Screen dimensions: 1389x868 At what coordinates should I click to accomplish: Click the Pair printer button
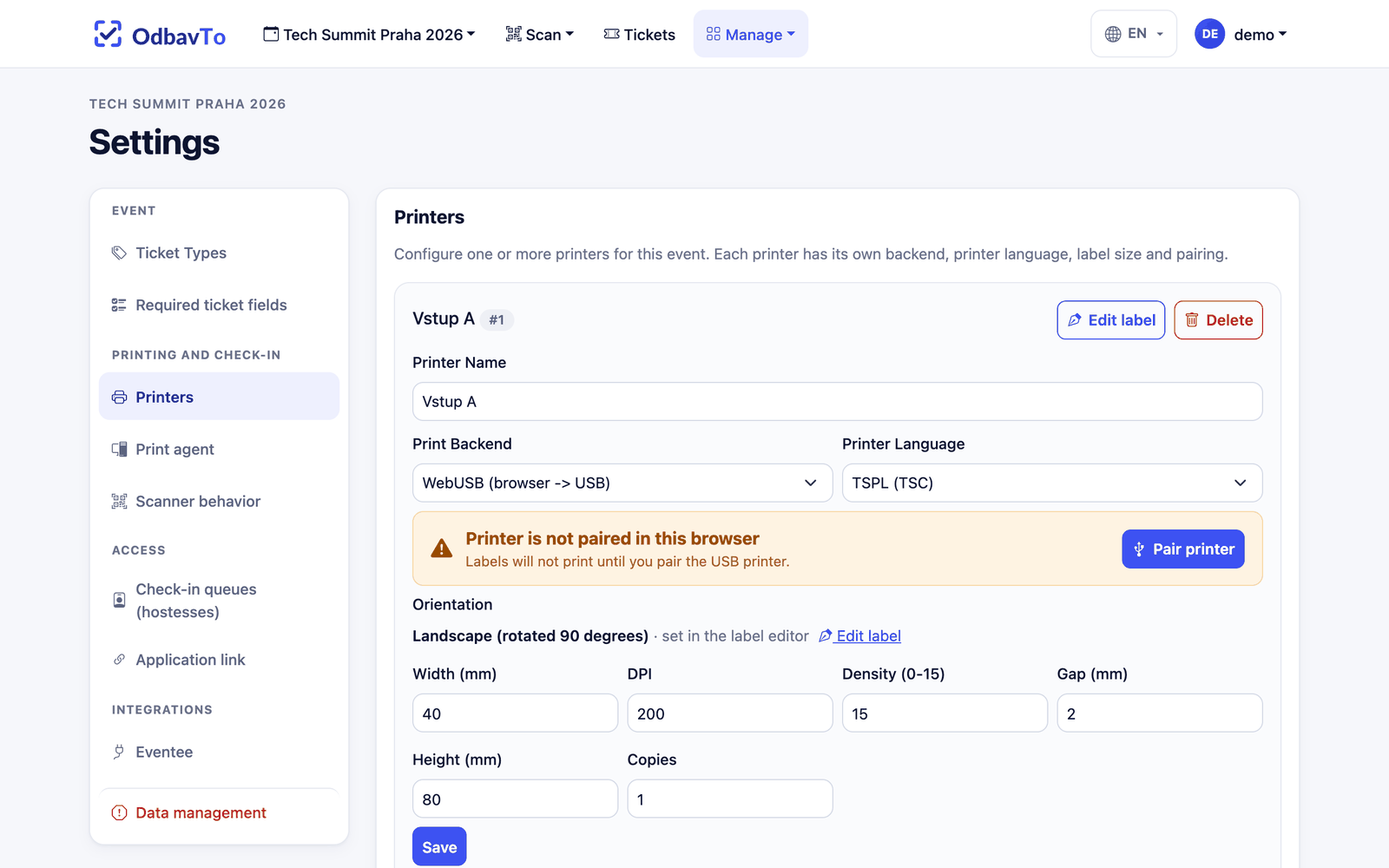pos(1183,549)
